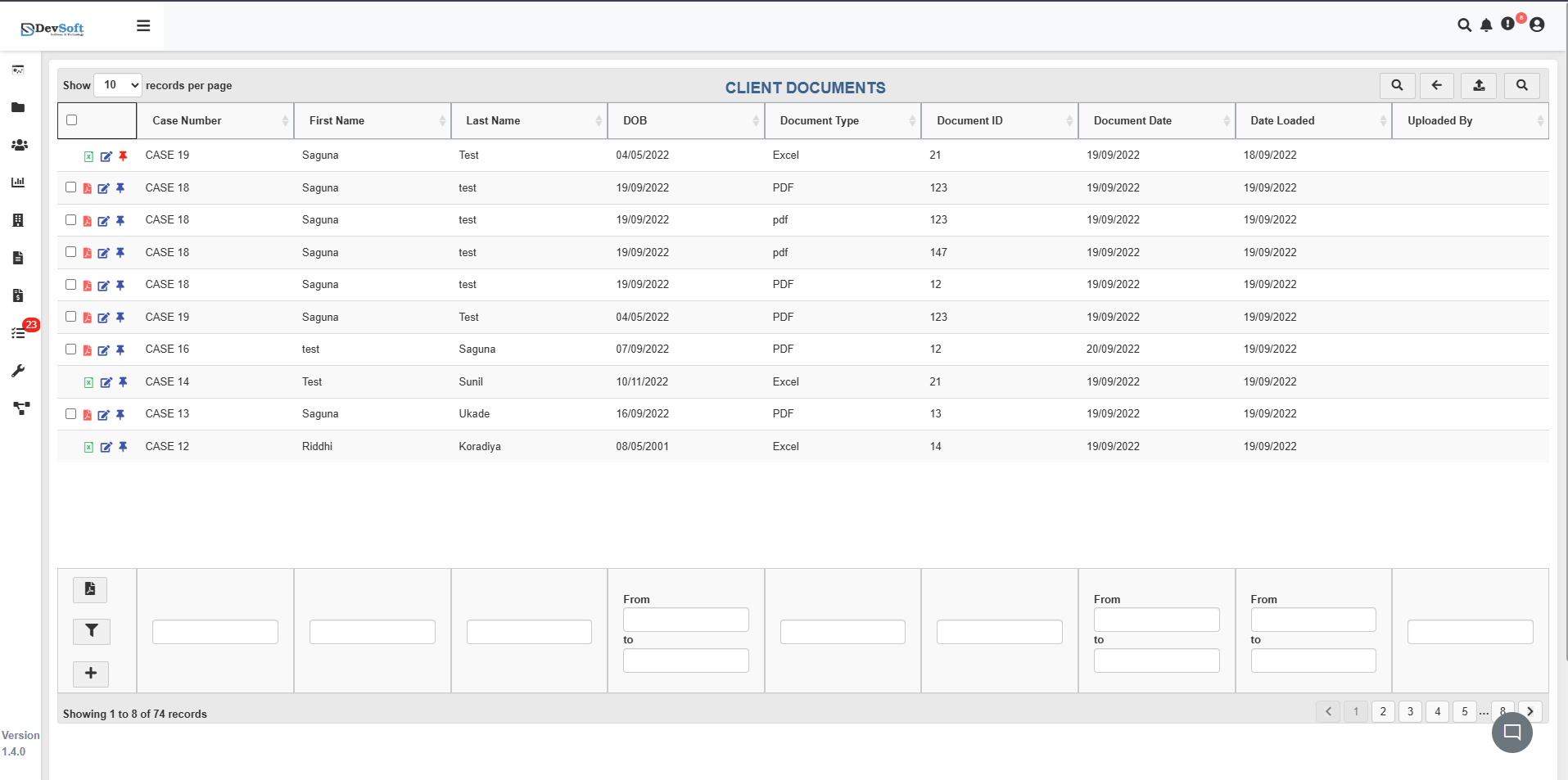The image size is (1568, 780).
Task: Check the checkbox on the first CASE 18 row
Action: coord(70,187)
